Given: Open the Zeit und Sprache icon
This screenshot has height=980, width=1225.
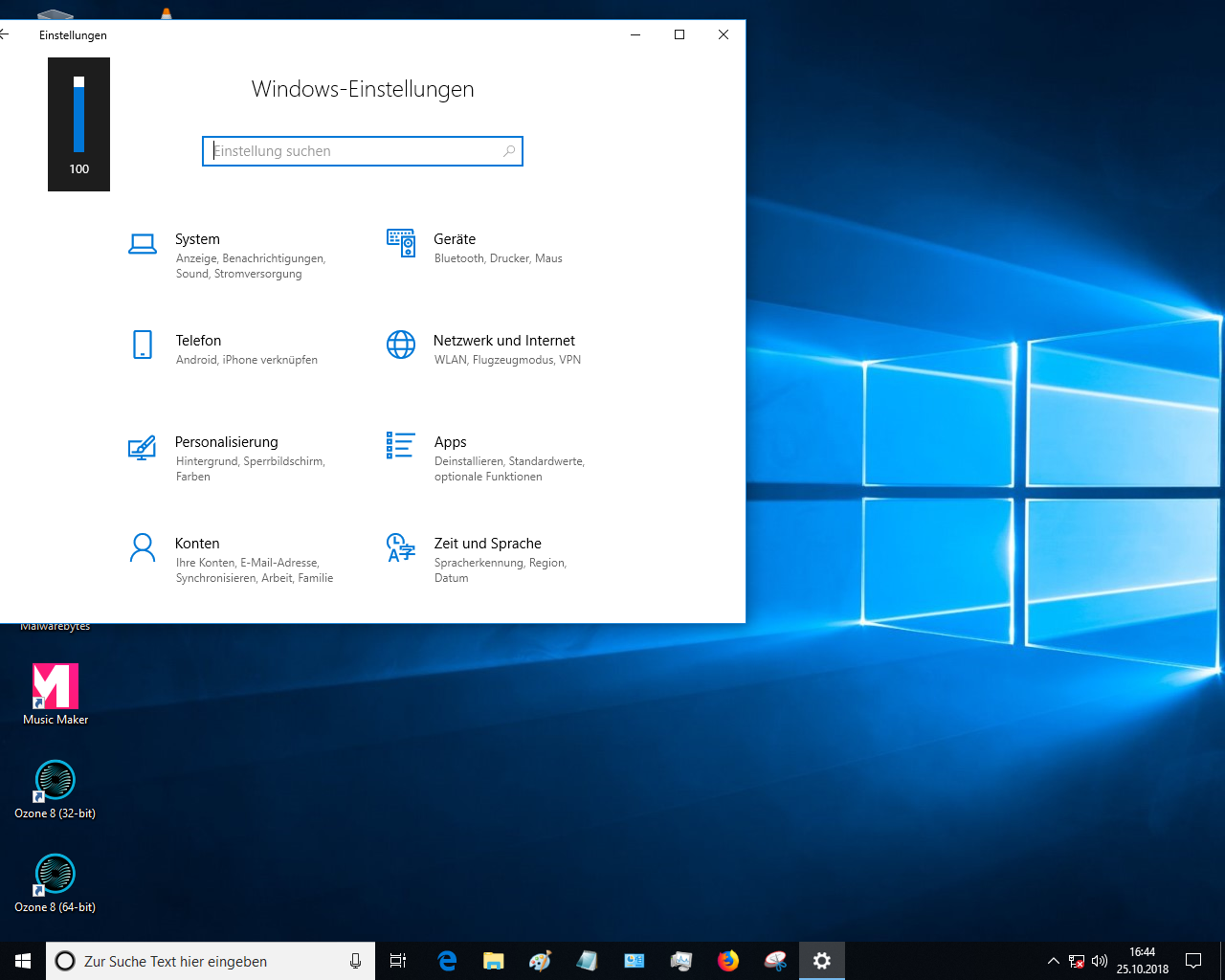Looking at the screenshot, I should pyautogui.click(x=401, y=547).
